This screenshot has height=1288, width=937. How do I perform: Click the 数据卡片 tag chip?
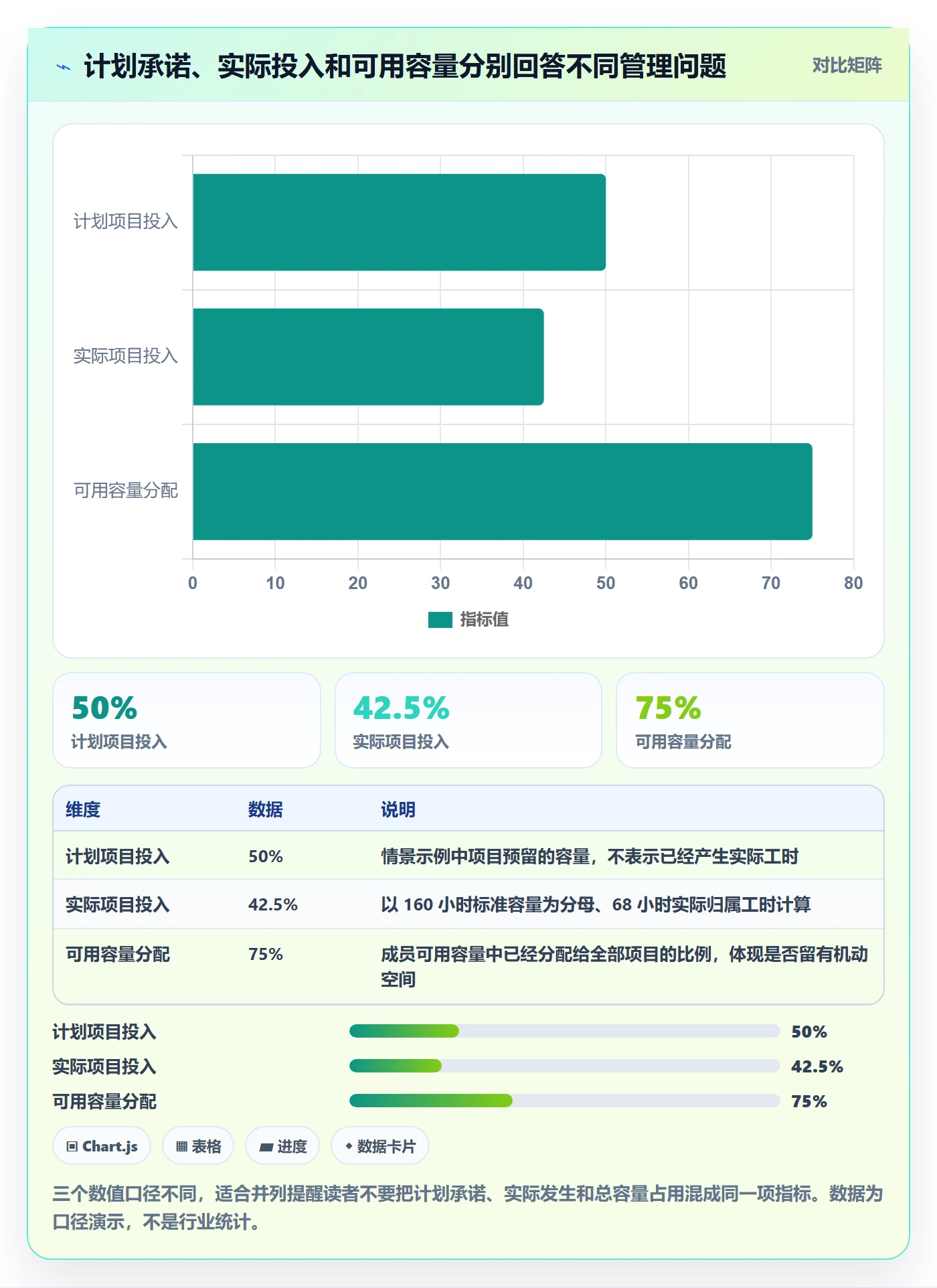(x=380, y=1146)
